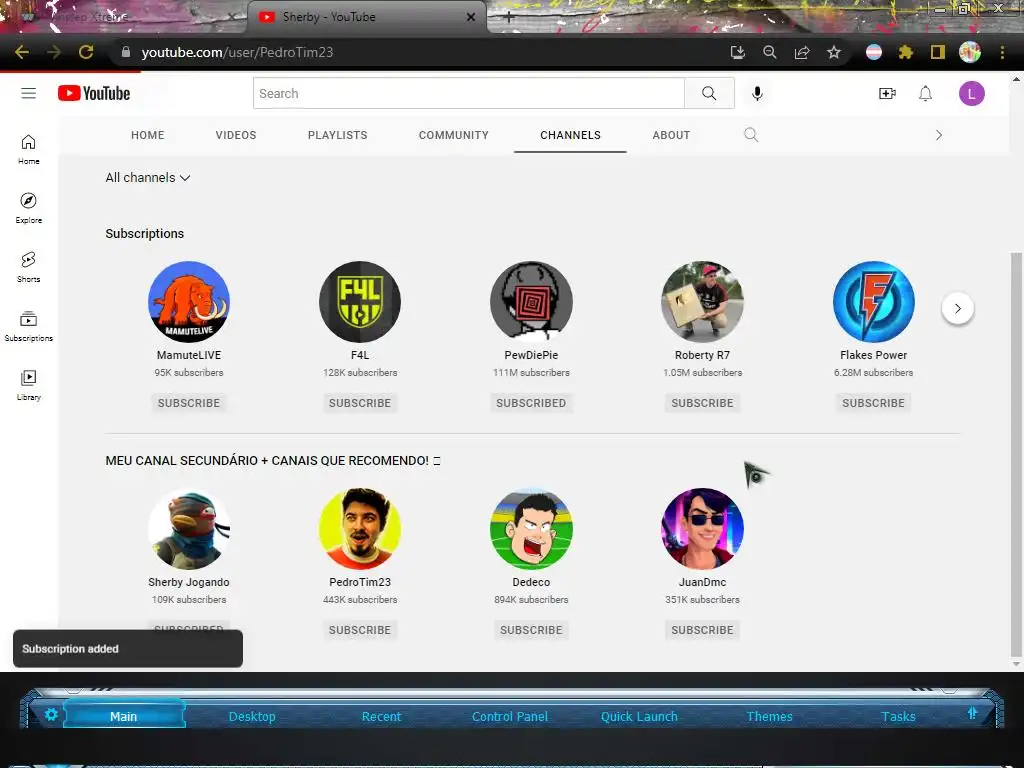
Task: Subscribe to Dedeco
Action: 531,630
